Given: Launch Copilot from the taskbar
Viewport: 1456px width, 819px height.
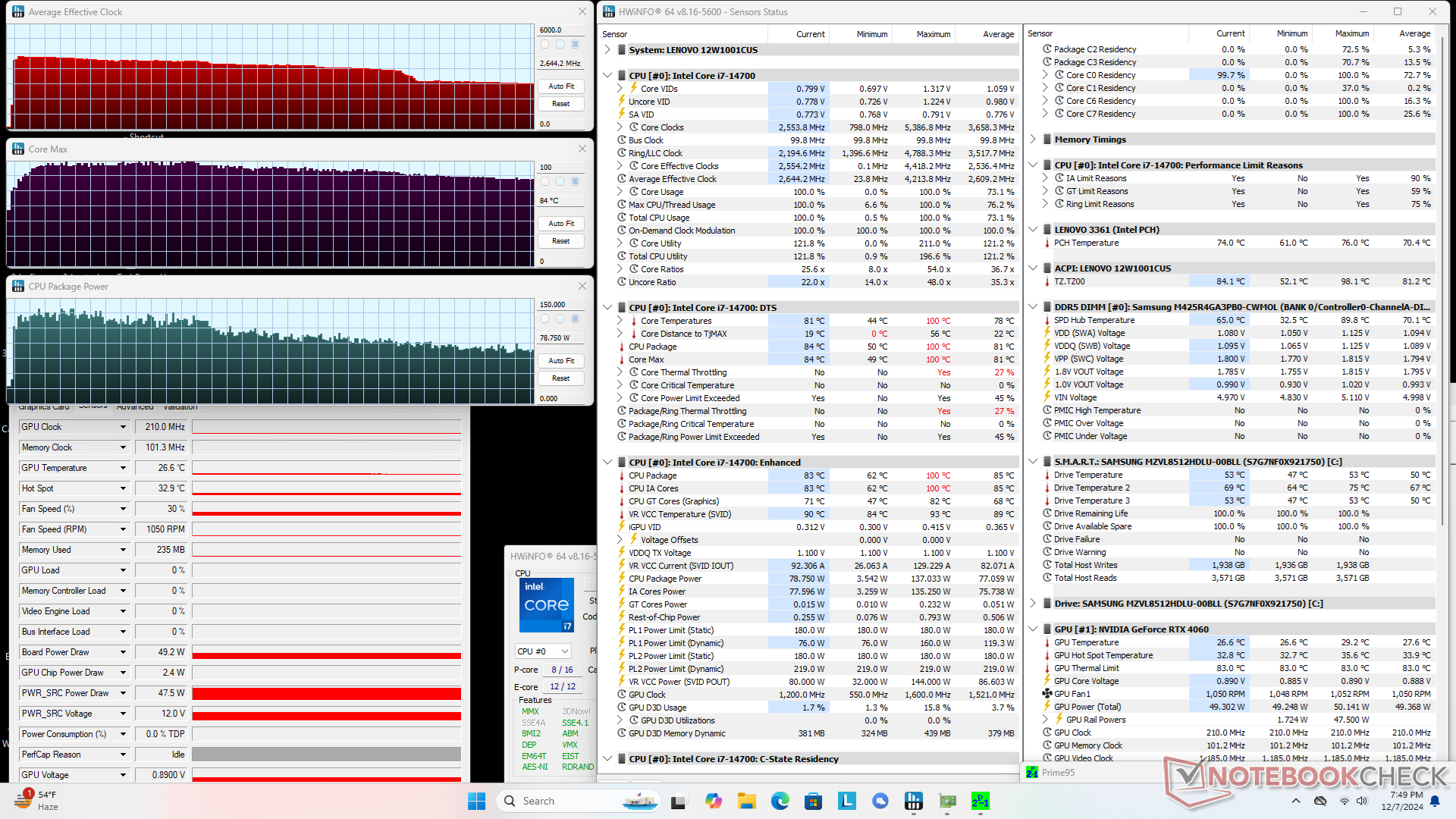Looking at the screenshot, I should pyautogui.click(x=713, y=801).
